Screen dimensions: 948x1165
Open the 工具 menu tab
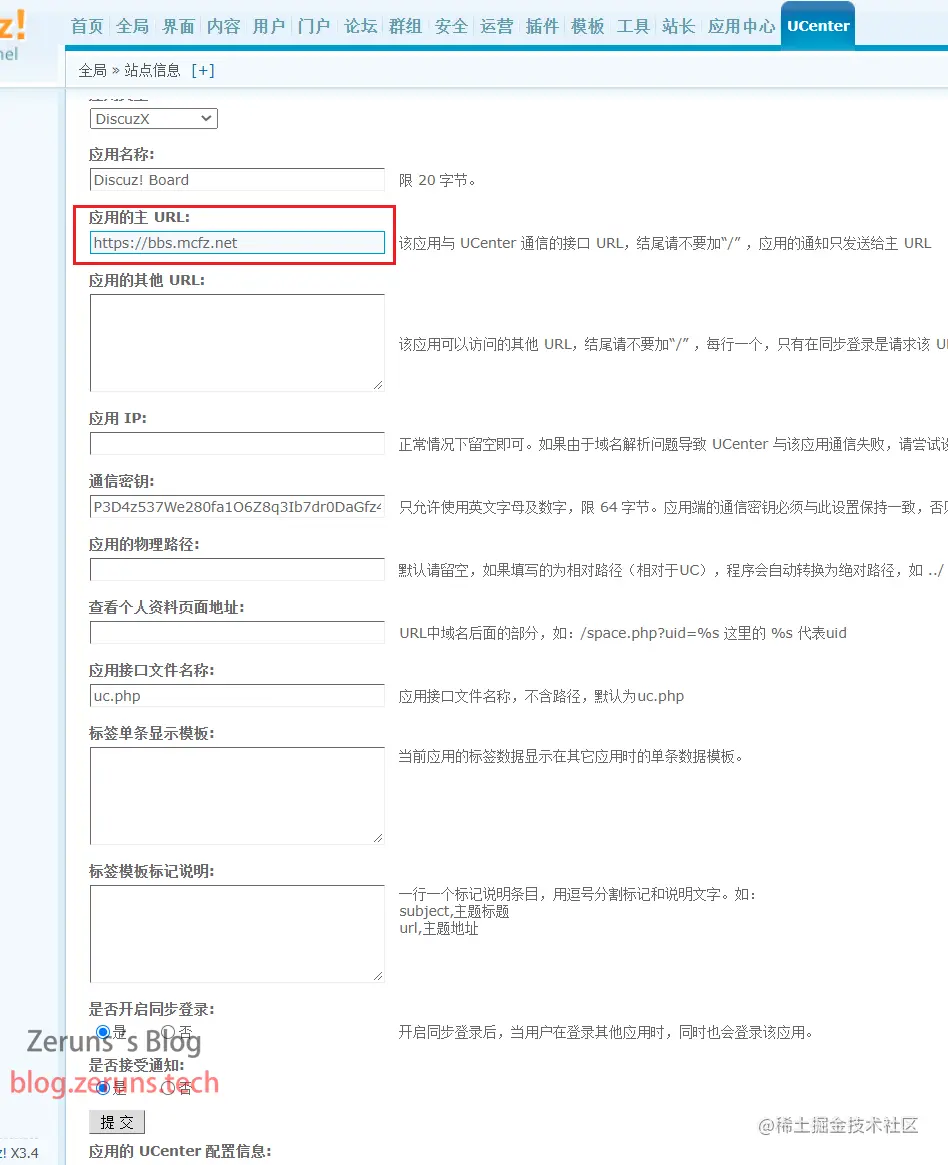tap(633, 26)
